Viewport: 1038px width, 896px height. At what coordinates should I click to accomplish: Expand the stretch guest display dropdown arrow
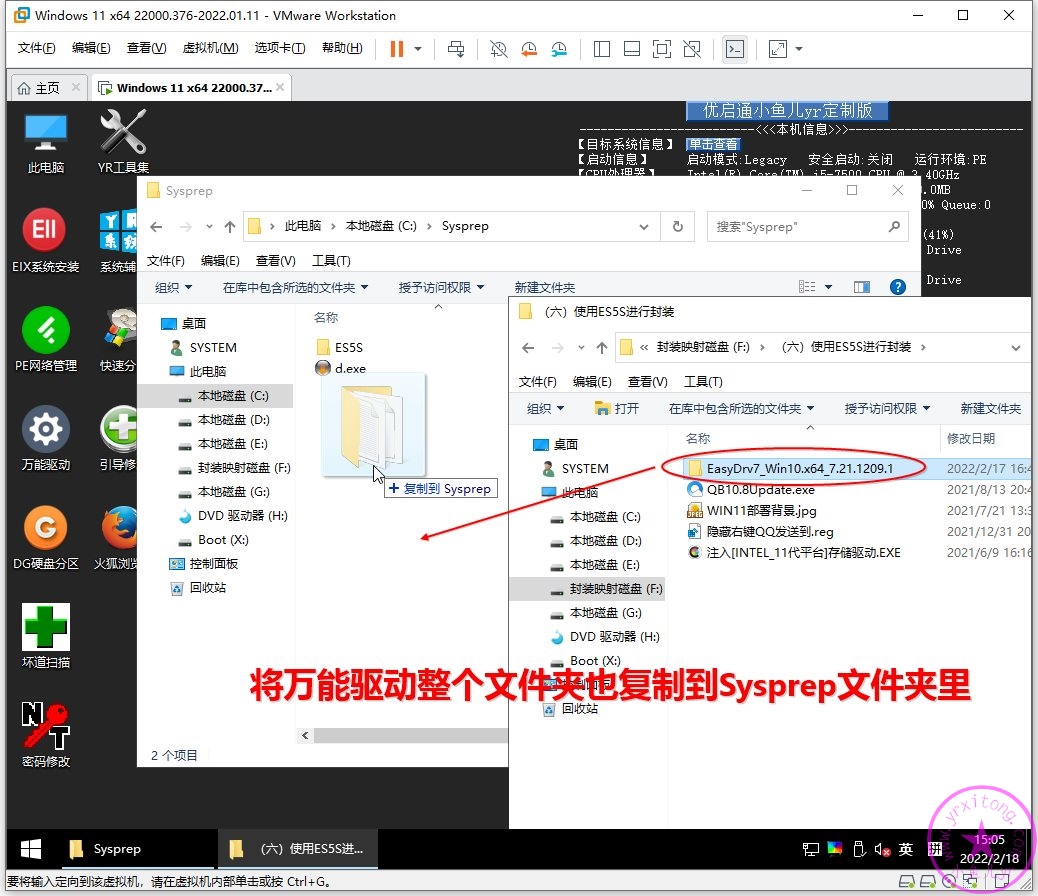799,49
